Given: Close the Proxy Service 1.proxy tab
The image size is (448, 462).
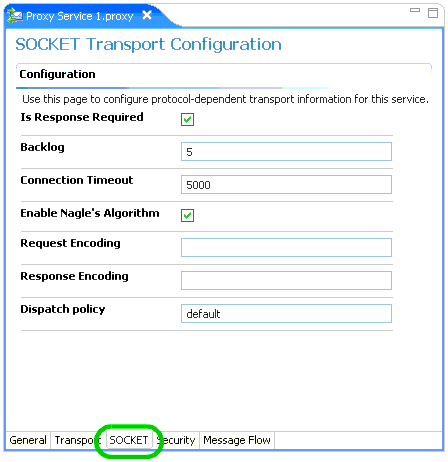Looking at the screenshot, I should [x=147, y=15].
